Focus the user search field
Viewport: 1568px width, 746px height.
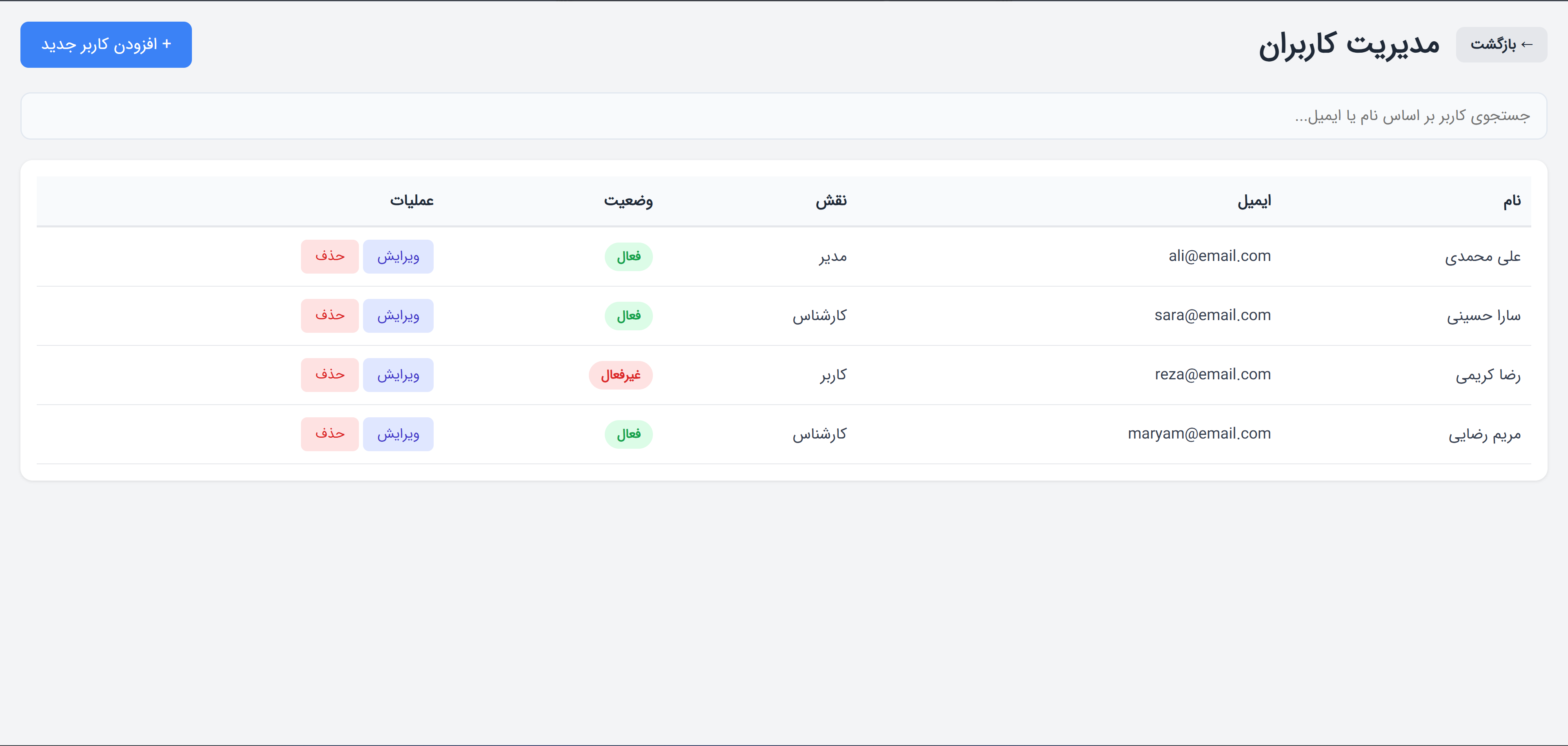pyautogui.click(x=784, y=116)
